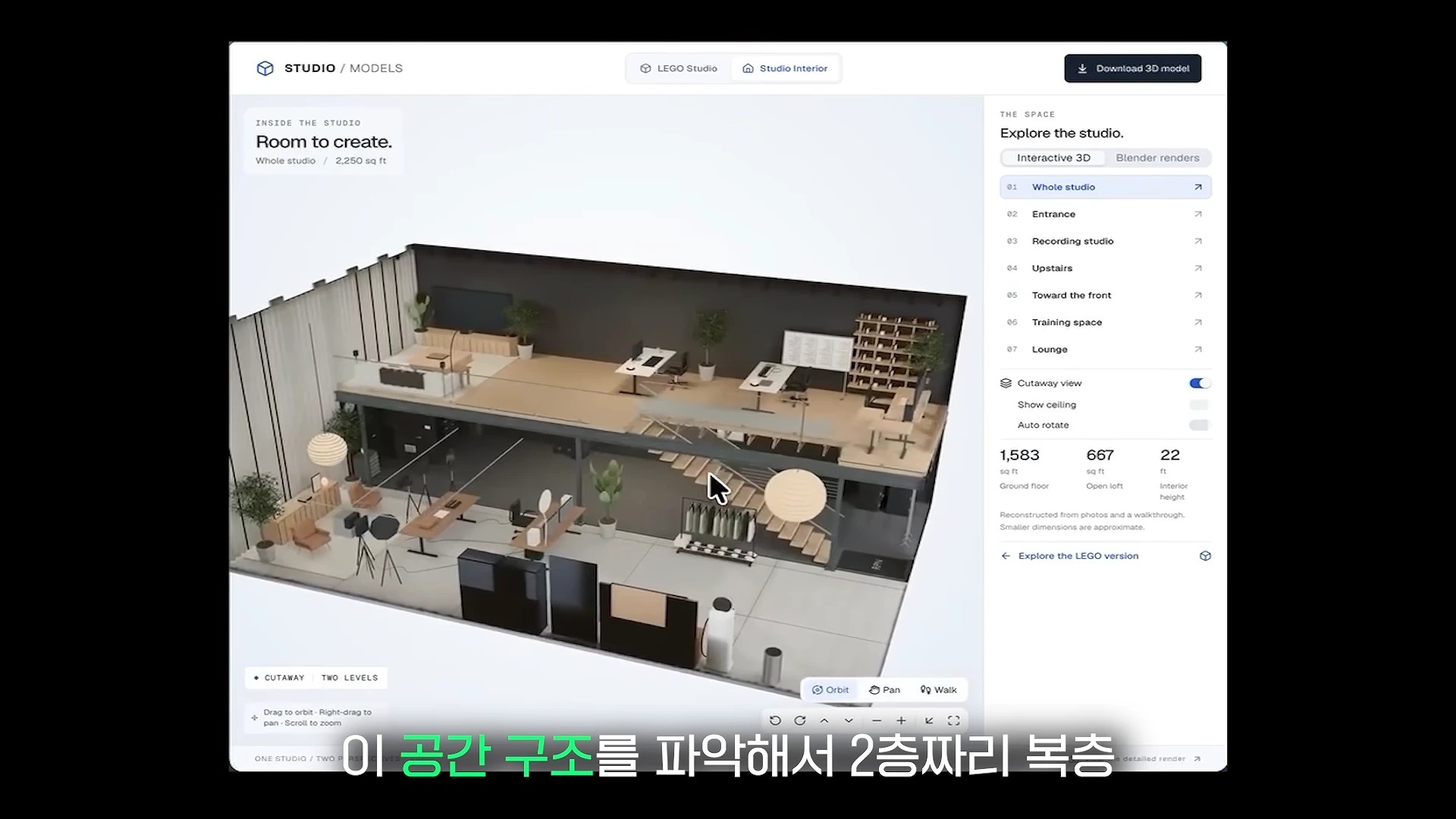Switch to the Blender renders tab

click(1157, 158)
